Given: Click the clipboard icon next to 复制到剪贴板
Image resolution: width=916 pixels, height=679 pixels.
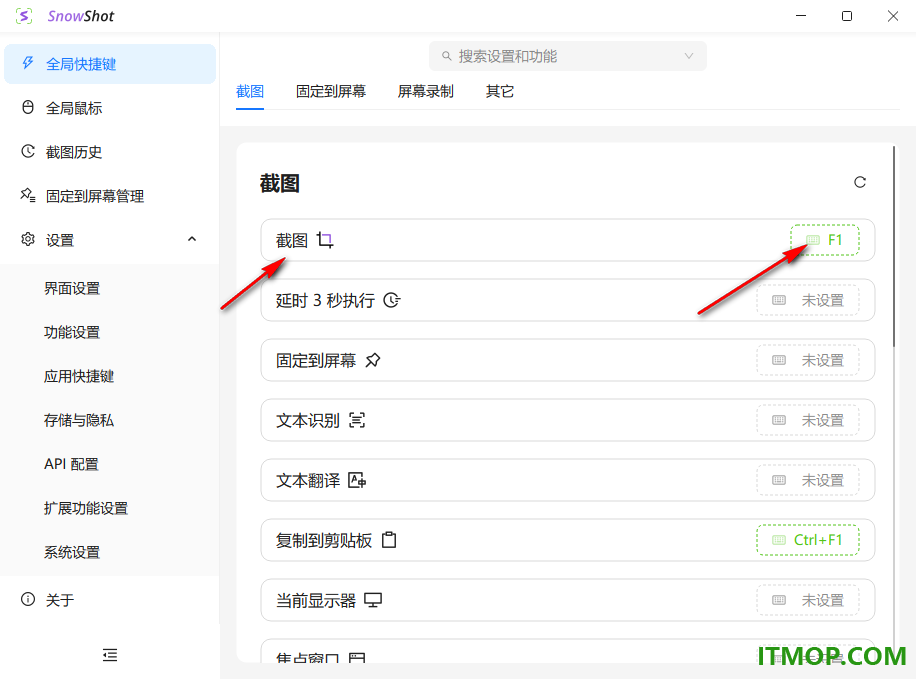Looking at the screenshot, I should 389,540.
